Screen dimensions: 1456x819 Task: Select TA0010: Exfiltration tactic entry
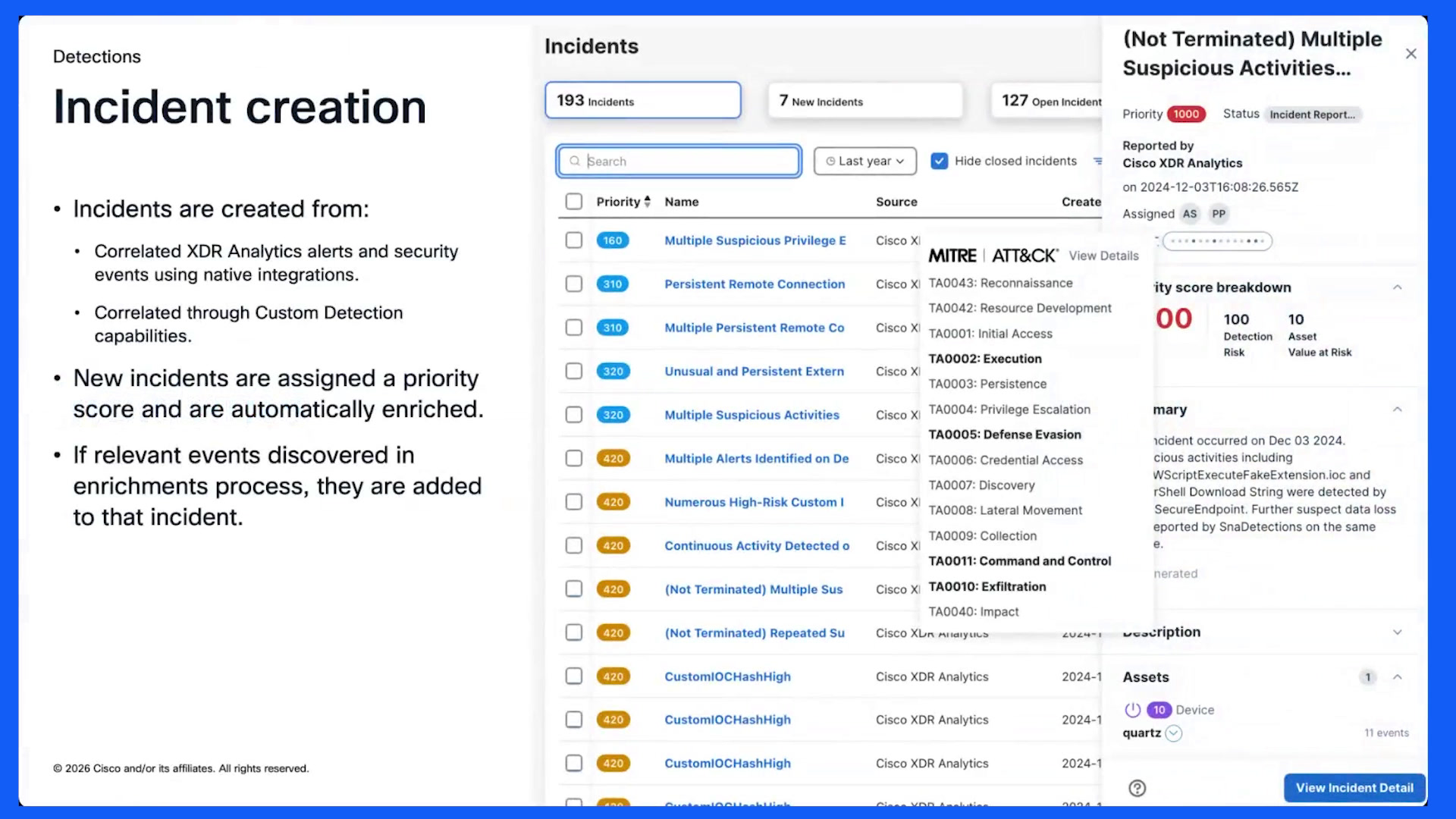click(987, 587)
